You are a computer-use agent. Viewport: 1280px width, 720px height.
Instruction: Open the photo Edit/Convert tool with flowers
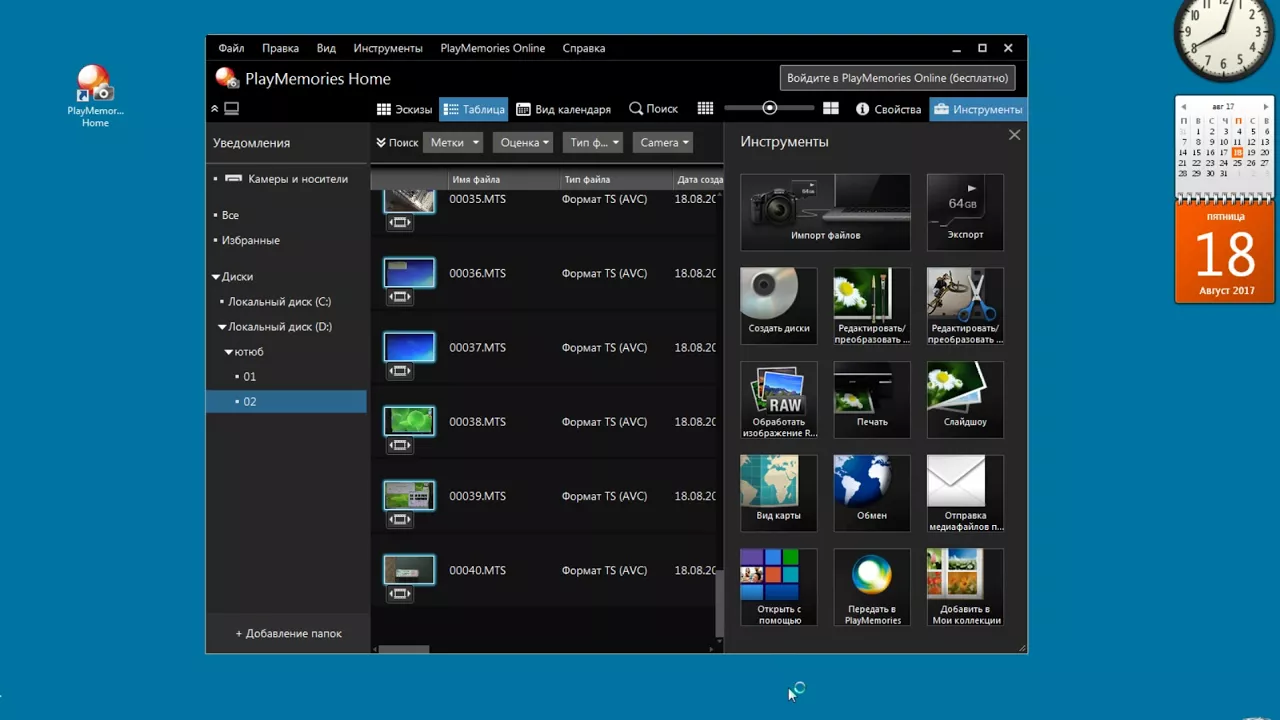872,306
